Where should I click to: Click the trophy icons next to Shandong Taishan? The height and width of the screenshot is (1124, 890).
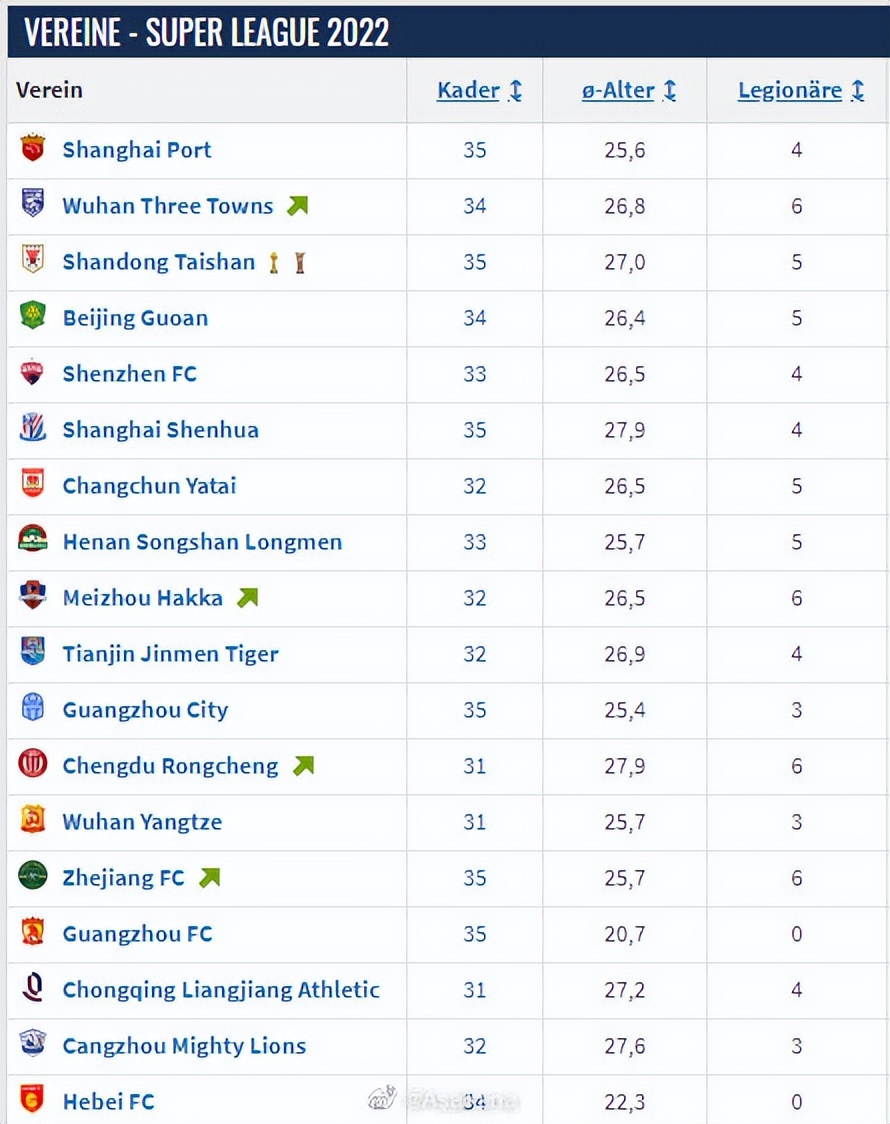(x=286, y=262)
